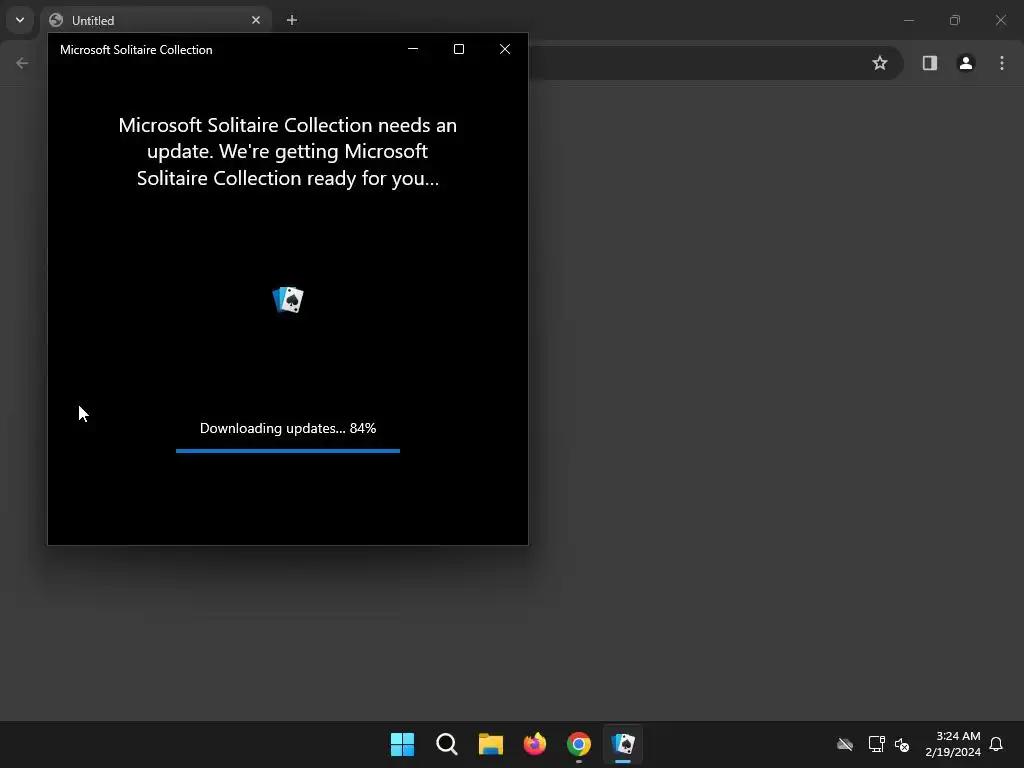The height and width of the screenshot is (768, 1024).
Task: Open the Chrome side panel
Action: pyautogui.click(x=929, y=63)
